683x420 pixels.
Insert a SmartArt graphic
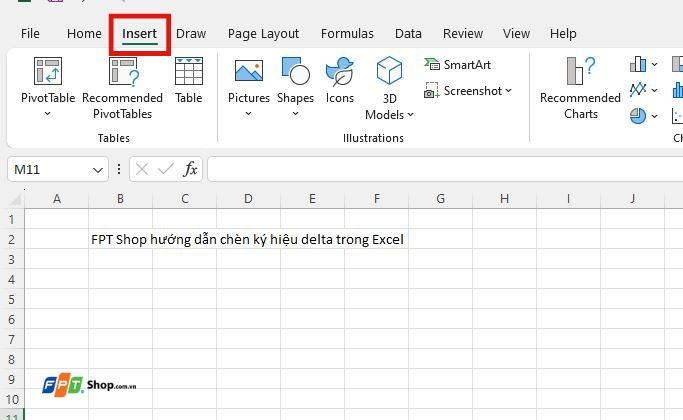[458, 64]
